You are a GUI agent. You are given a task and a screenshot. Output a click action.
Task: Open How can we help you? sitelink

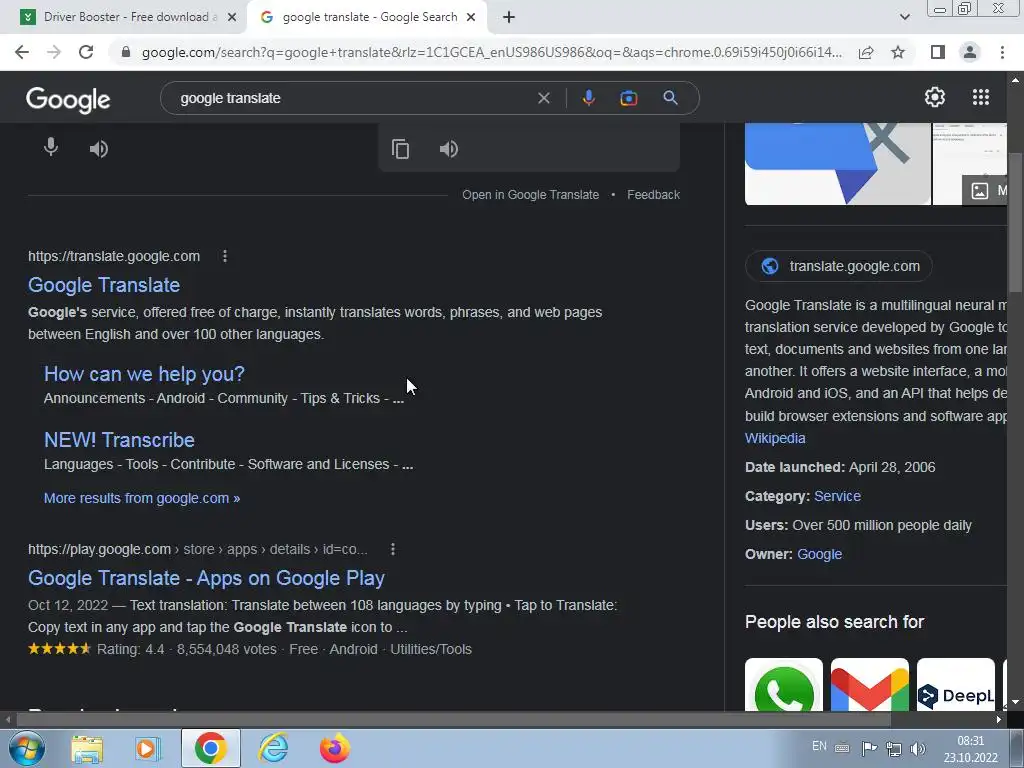144,374
